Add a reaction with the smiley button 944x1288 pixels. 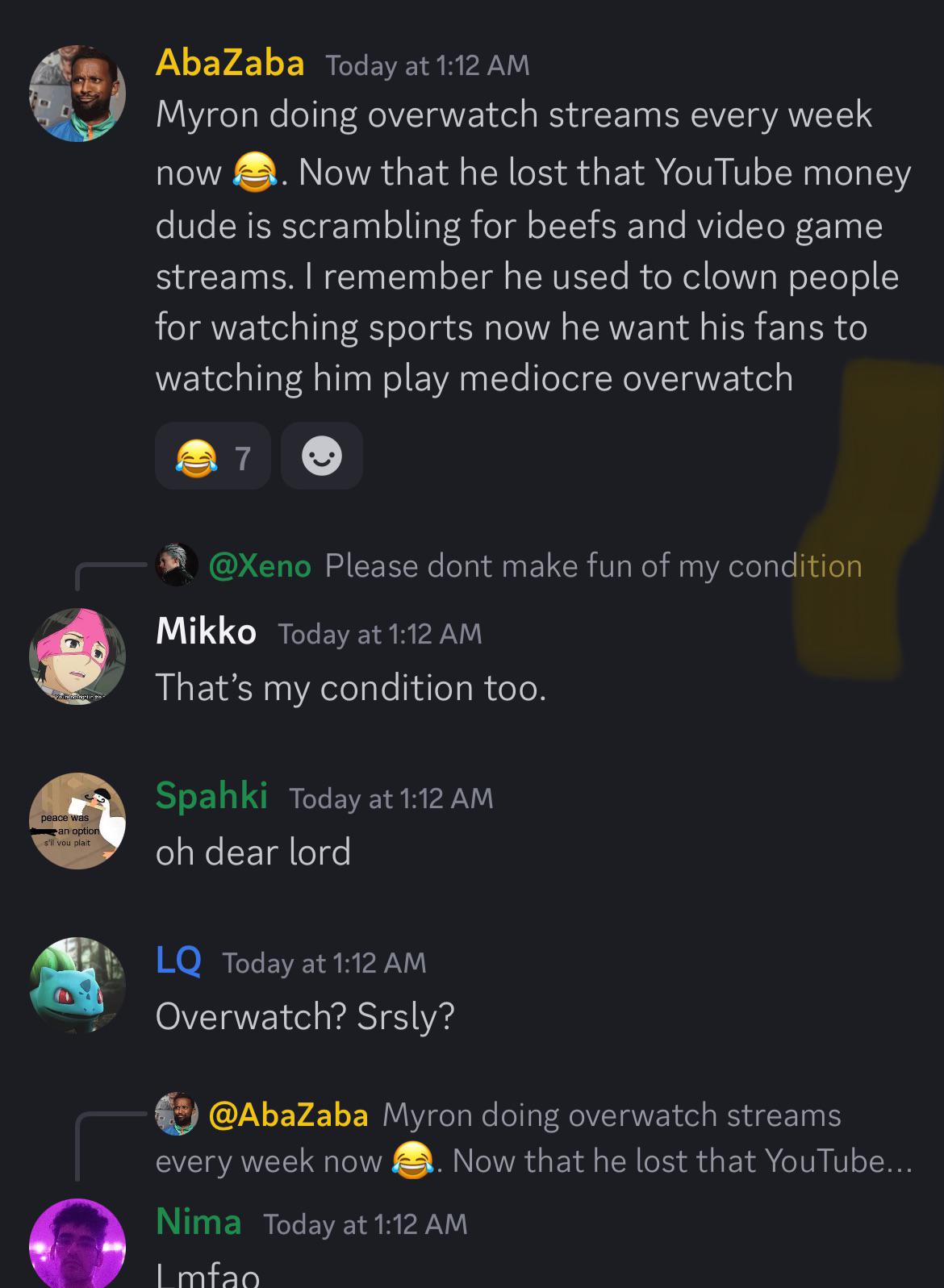point(322,456)
